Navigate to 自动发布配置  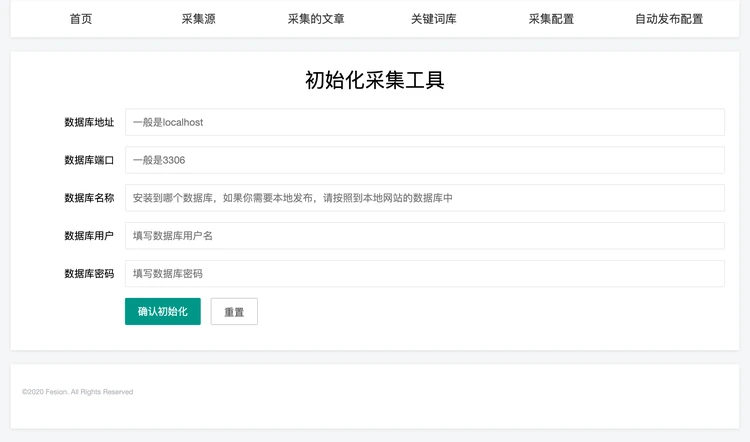coord(668,19)
